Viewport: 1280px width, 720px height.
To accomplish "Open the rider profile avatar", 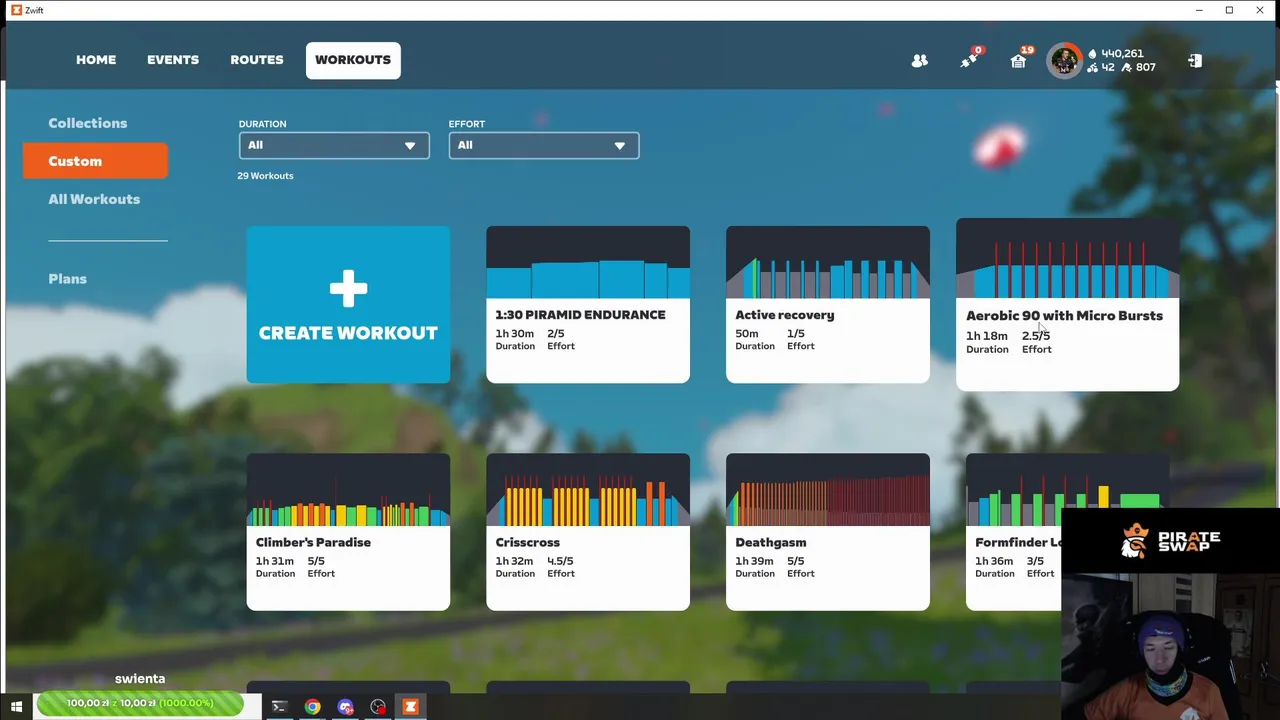I will point(1064,61).
